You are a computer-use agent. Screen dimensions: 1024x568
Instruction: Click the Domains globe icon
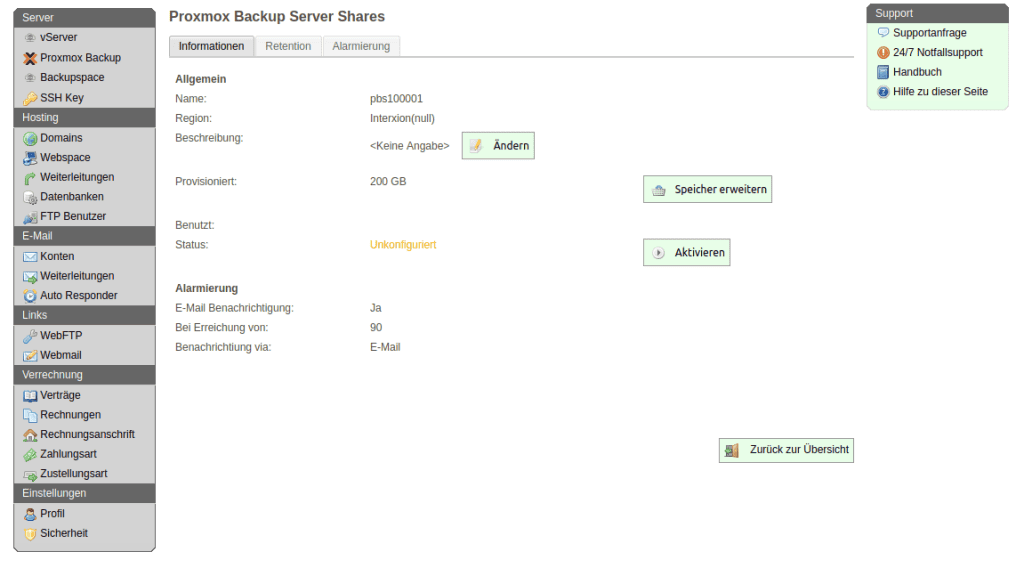tap(30, 138)
